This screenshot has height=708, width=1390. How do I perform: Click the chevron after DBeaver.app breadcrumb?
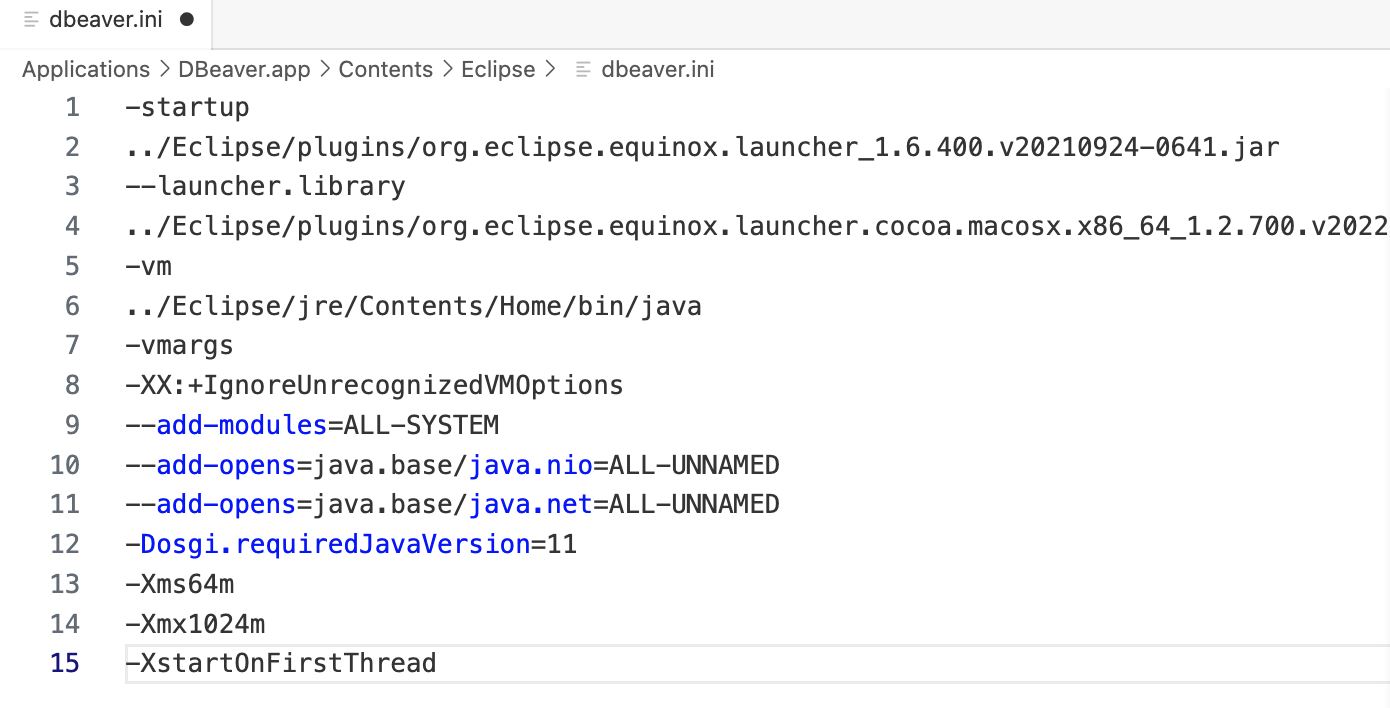325,70
